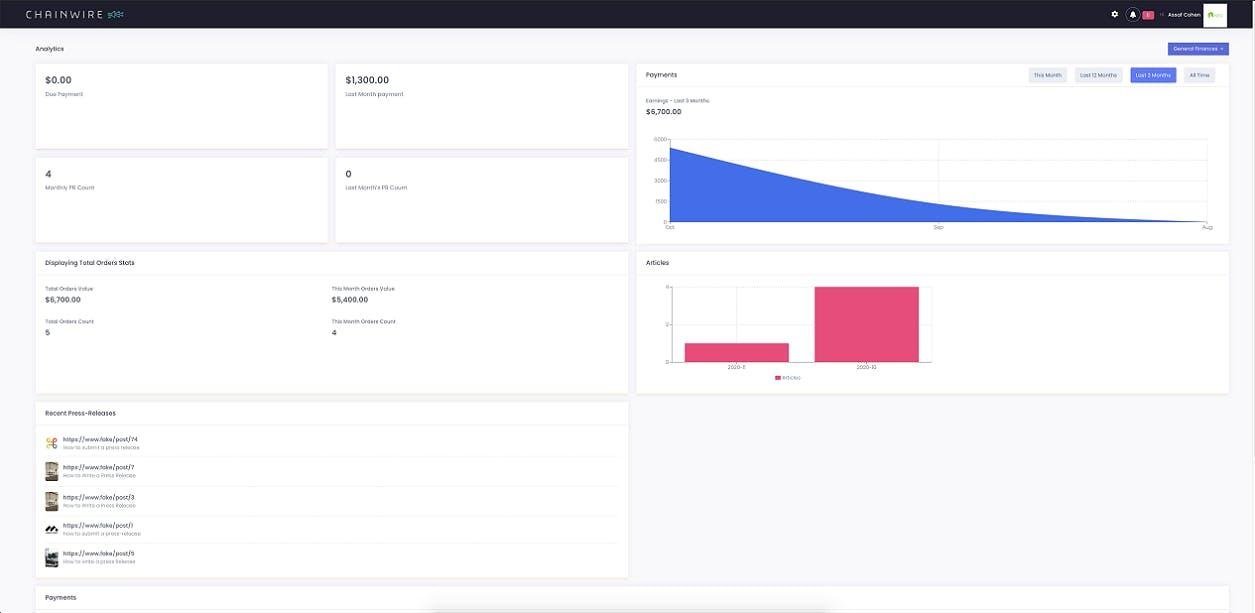1255x613 pixels.
Task: Open the notifications bell icon
Action: pyautogui.click(x=1133, y=14)
